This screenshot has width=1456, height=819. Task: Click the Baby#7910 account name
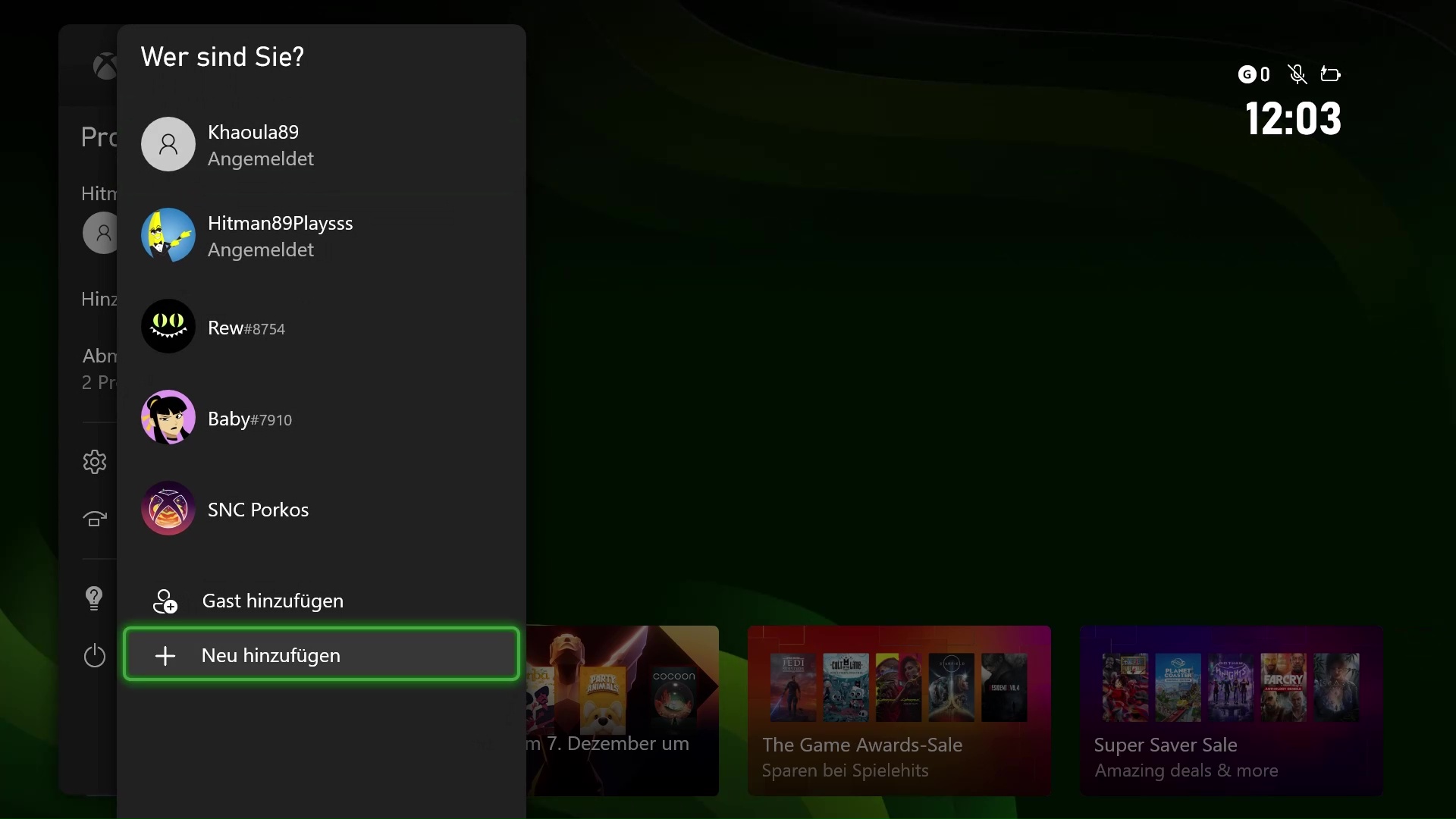249,419
